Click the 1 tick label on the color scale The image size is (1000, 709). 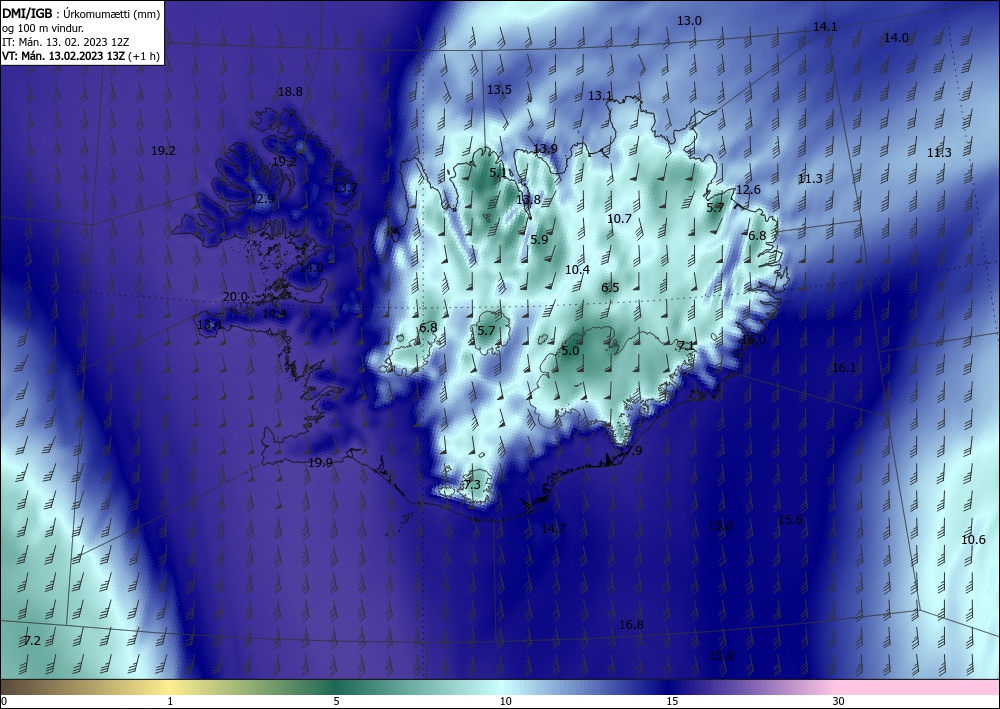[170, 702]
